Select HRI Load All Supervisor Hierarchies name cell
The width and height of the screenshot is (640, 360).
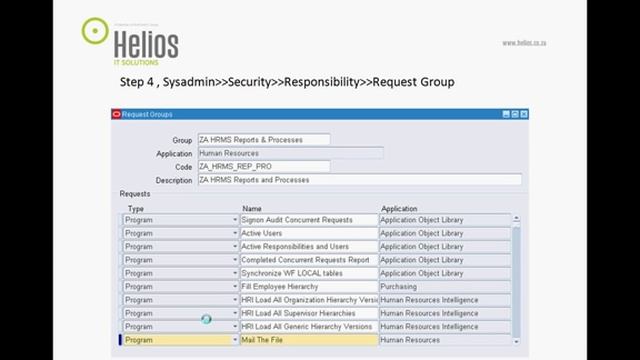tap(309, 313)
